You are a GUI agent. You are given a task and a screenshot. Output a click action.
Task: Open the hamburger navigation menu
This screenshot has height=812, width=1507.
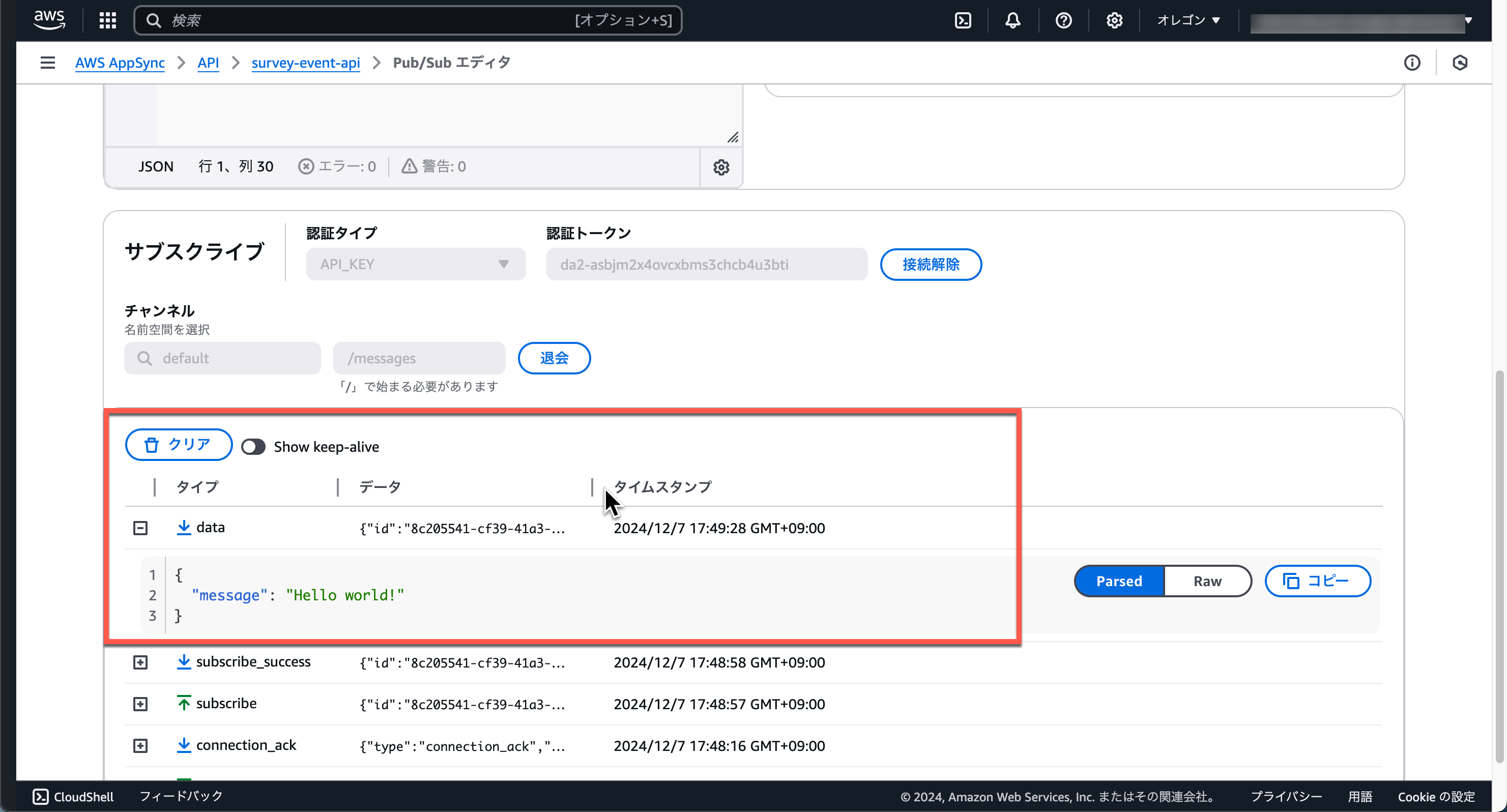[47, 63]
